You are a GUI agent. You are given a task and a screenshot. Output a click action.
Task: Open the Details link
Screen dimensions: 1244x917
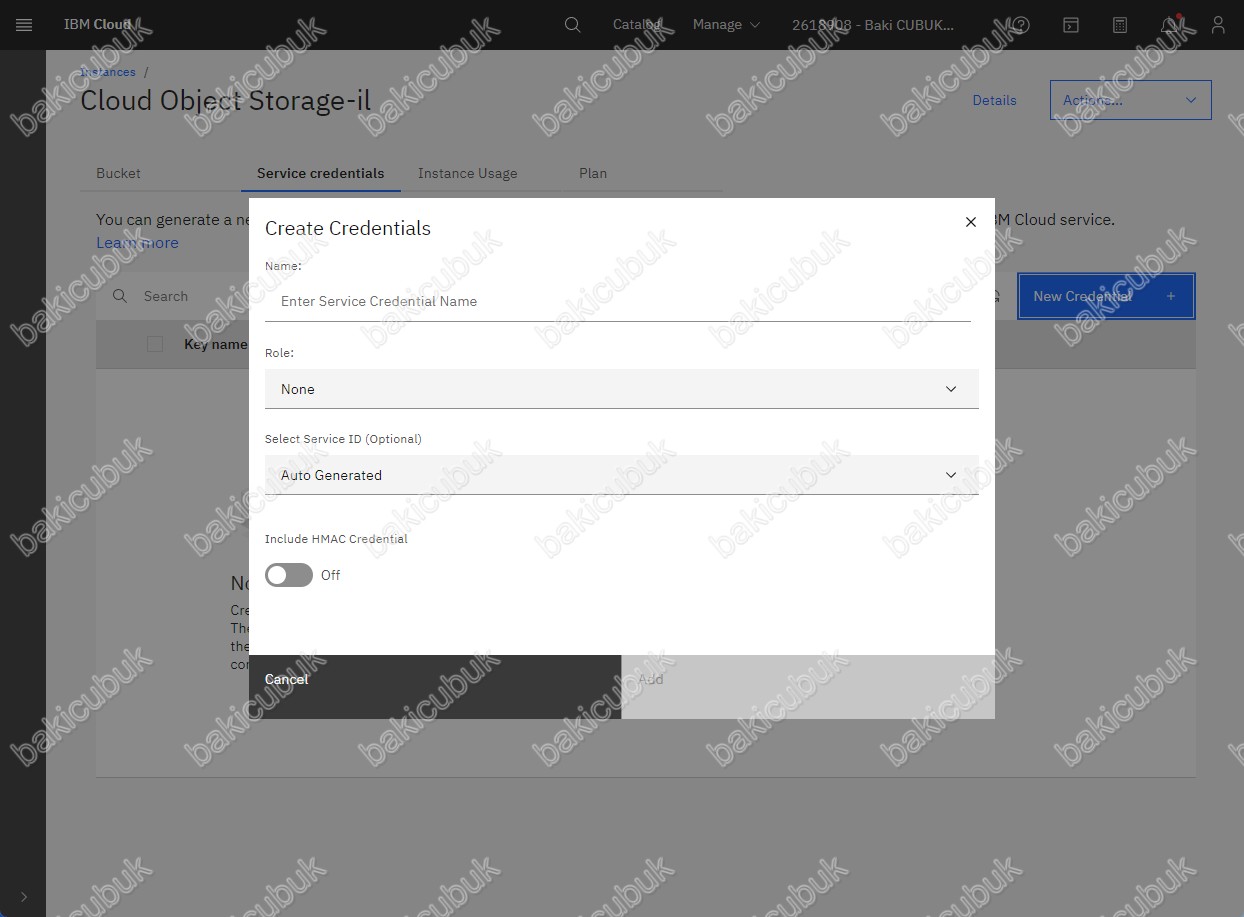coord(994,100)
